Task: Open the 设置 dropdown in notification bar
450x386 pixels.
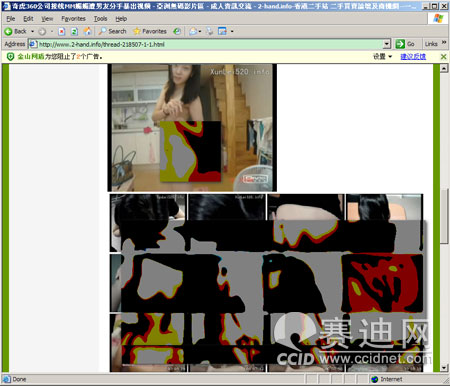Action: coord(382,57)
